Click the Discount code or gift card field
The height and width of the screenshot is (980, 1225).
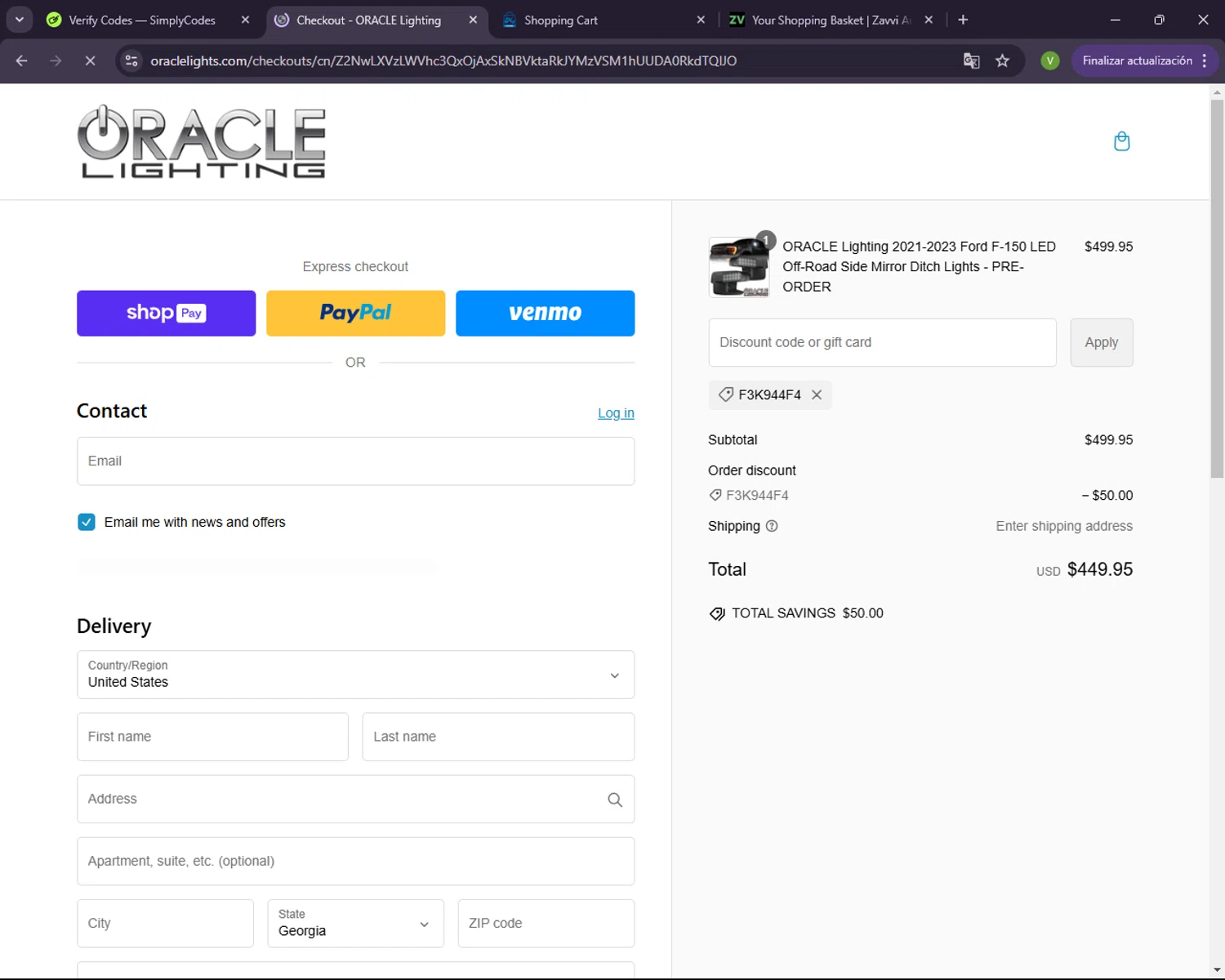point(882,342)
